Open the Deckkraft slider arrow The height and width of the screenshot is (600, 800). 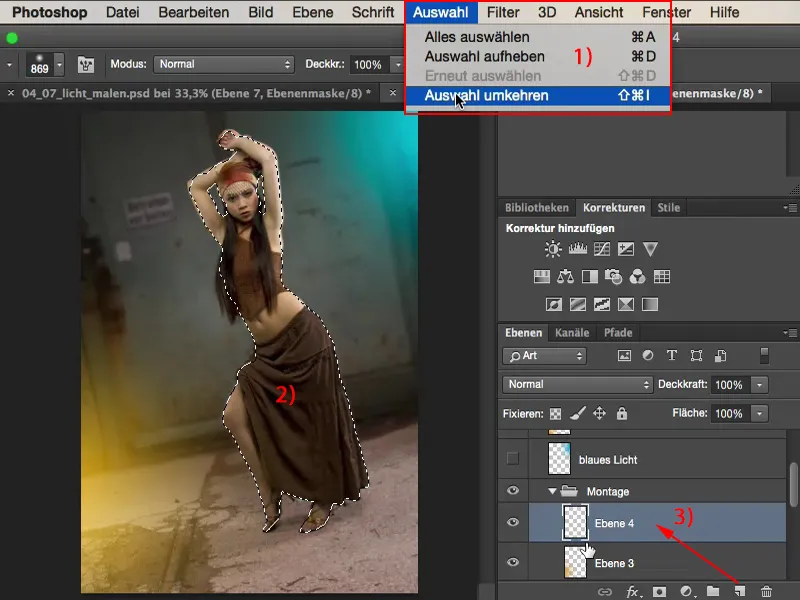click(759, 385)
